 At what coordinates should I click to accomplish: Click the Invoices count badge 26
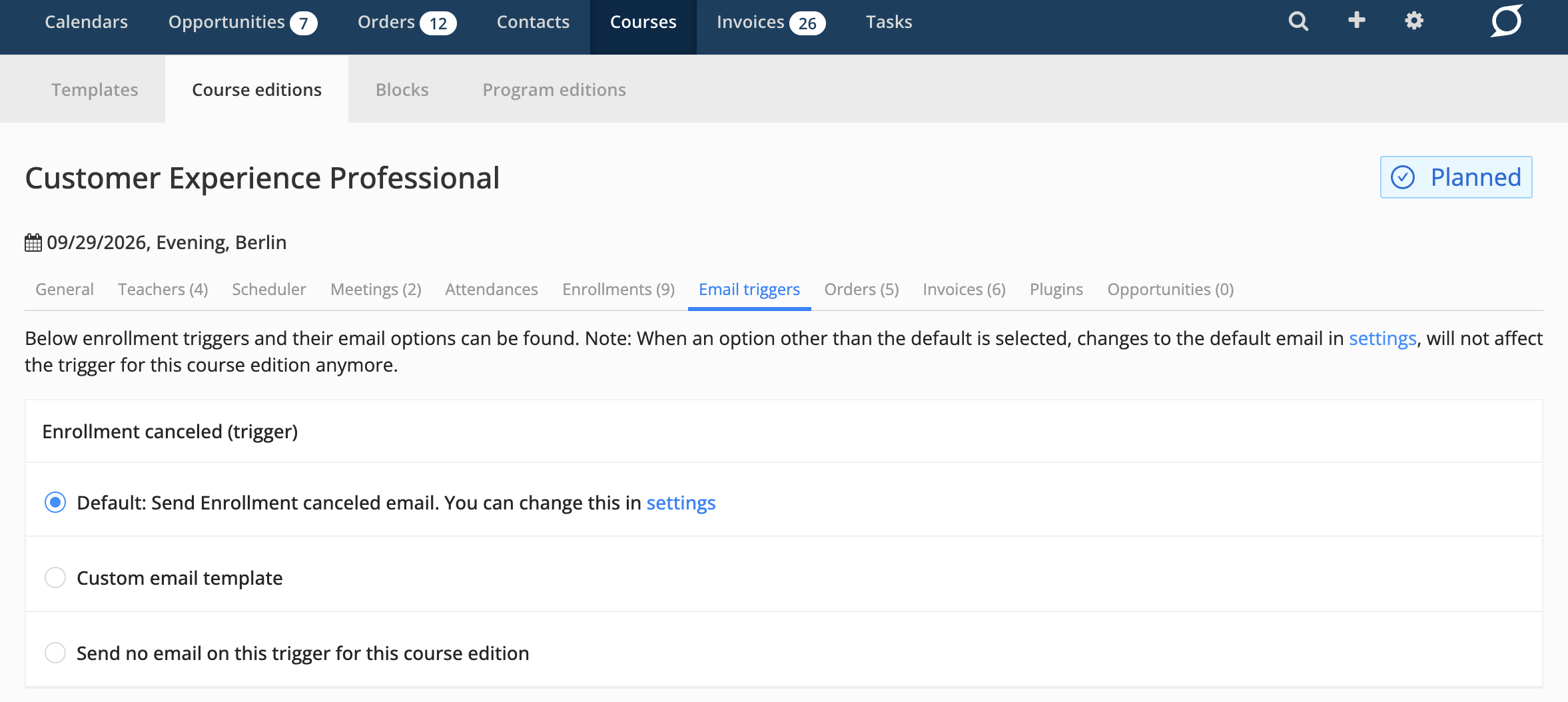click(807, 23)
